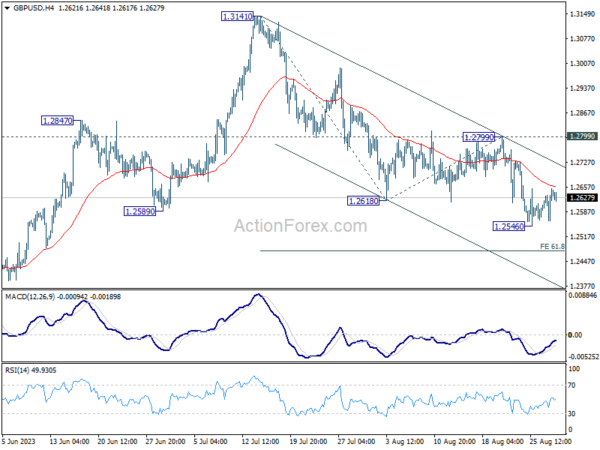Click the 13 Jun 04:00 time label
The image size is (600, 450).
[x=70, y=441]
